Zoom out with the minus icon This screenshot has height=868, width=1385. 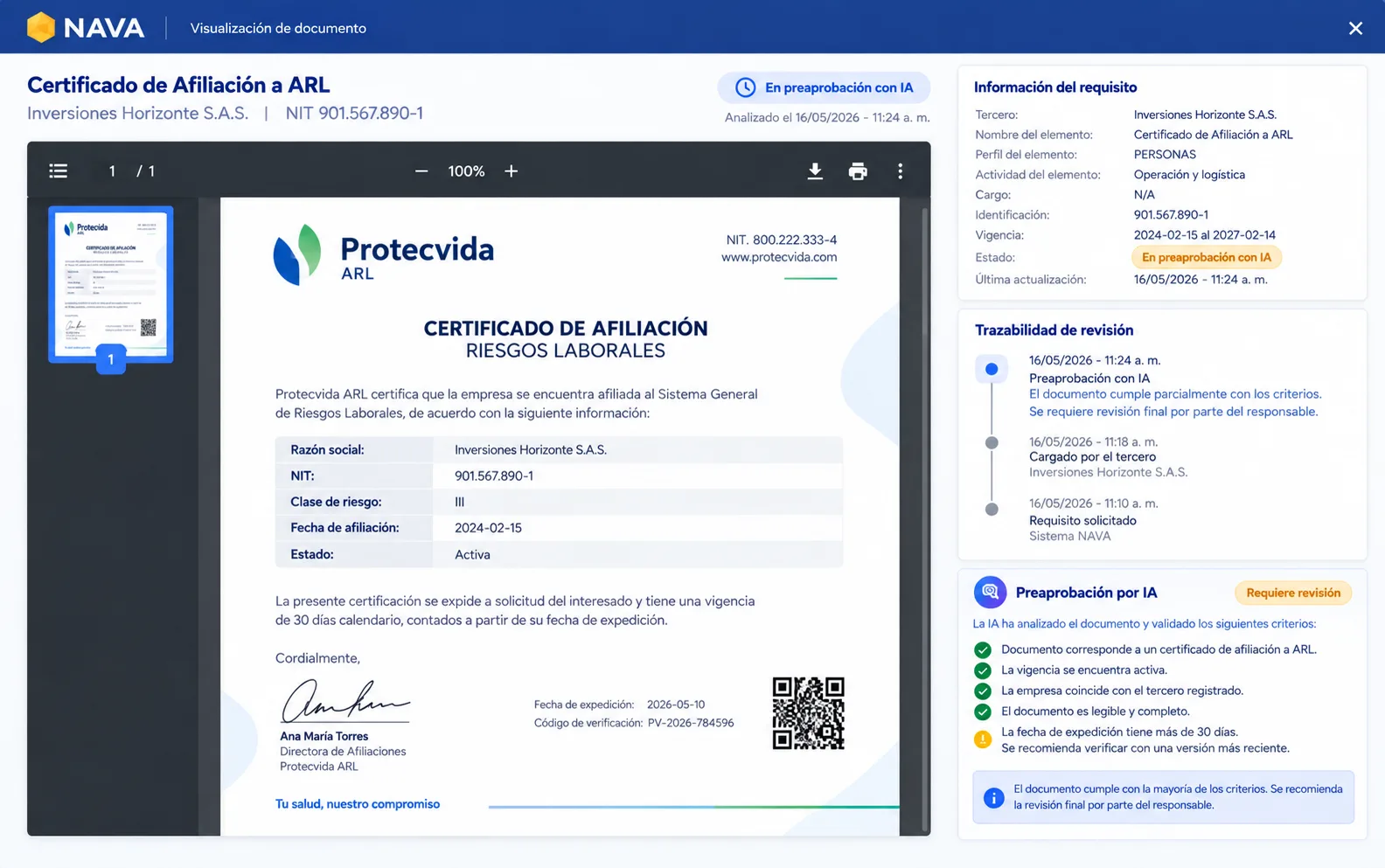[421, 171]
